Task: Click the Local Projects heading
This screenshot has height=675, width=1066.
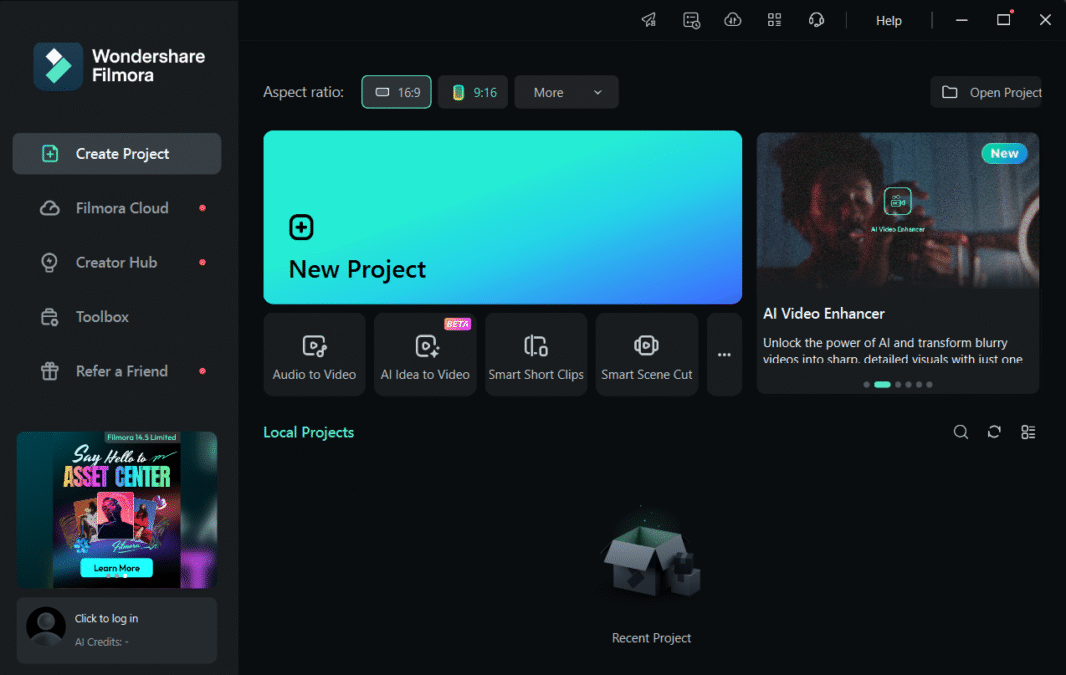Action: [x=309, y=432]
